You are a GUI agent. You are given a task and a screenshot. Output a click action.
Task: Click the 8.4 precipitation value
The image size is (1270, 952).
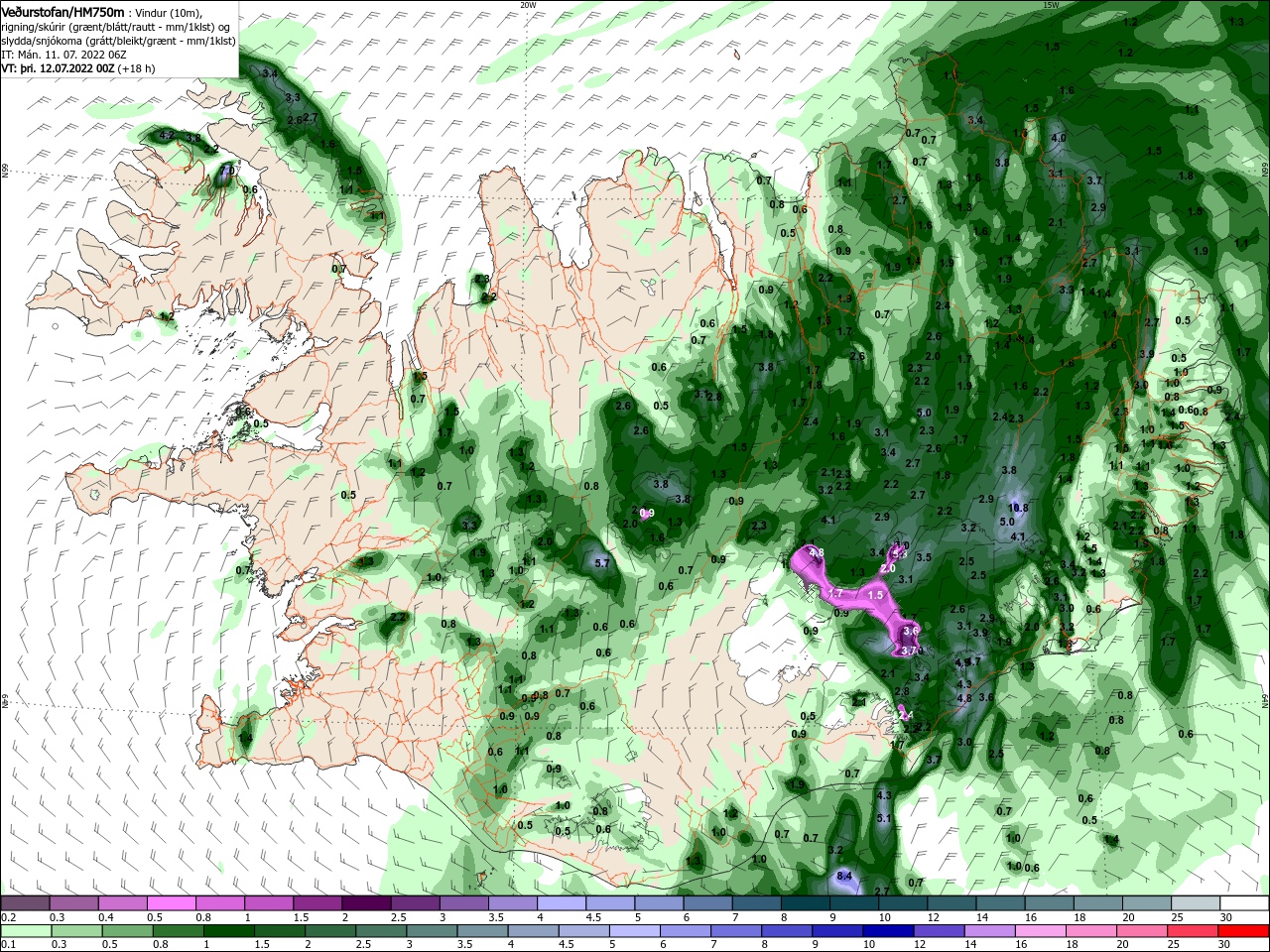coord(845,876)
